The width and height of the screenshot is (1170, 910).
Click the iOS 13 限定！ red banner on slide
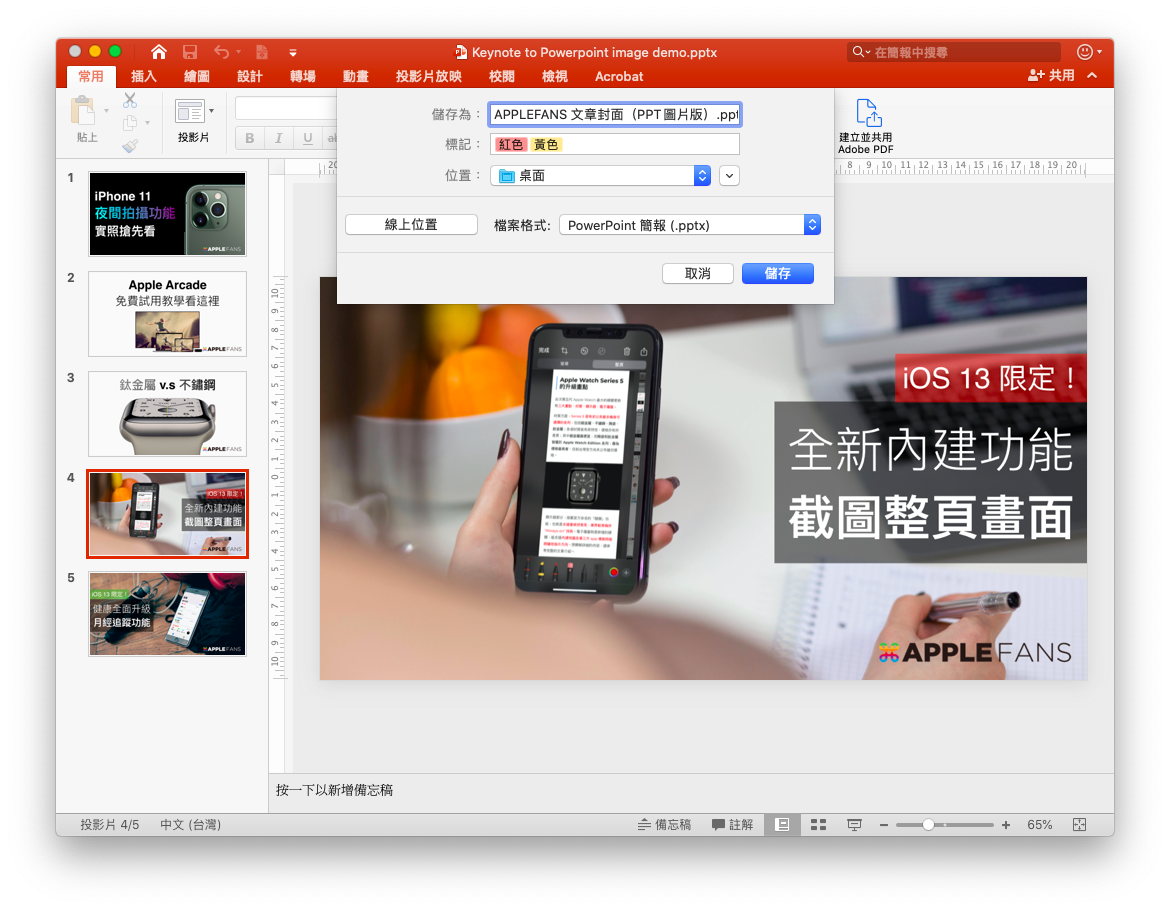point(990,378)
